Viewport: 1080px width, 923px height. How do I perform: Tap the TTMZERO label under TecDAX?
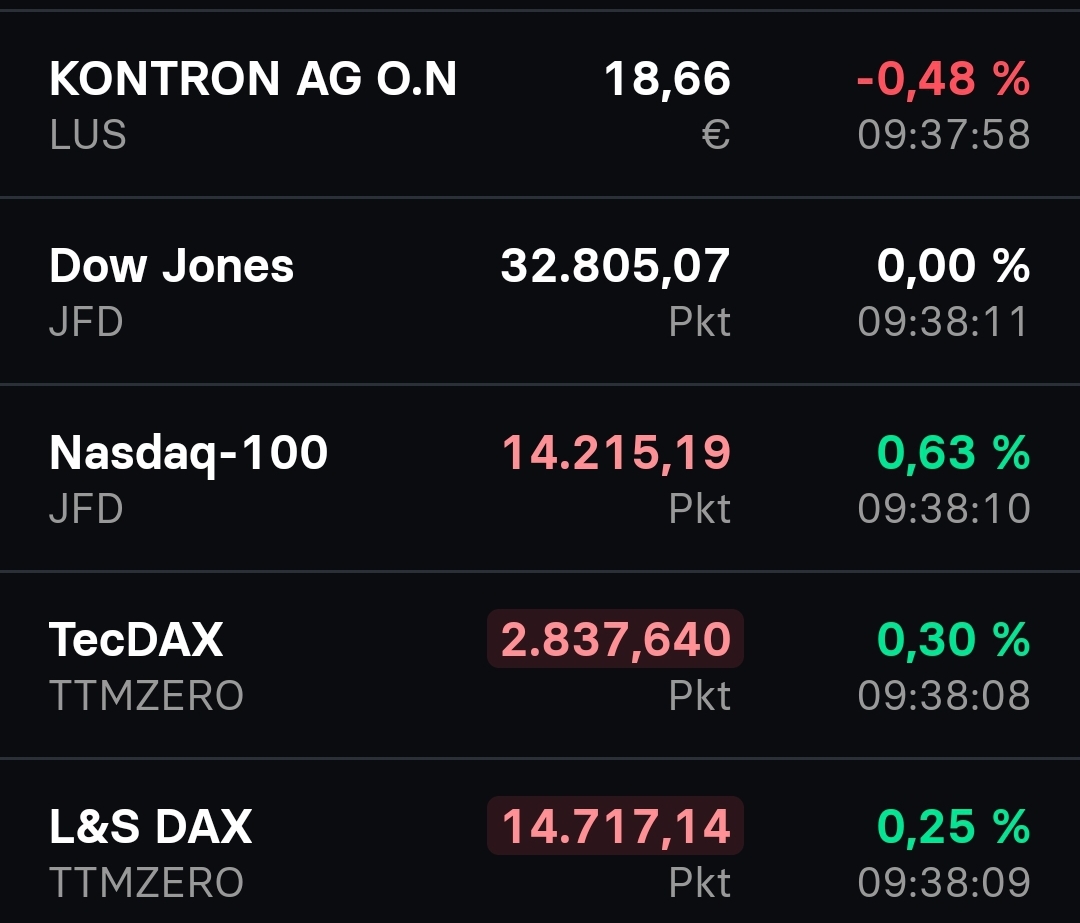[146, 696]
